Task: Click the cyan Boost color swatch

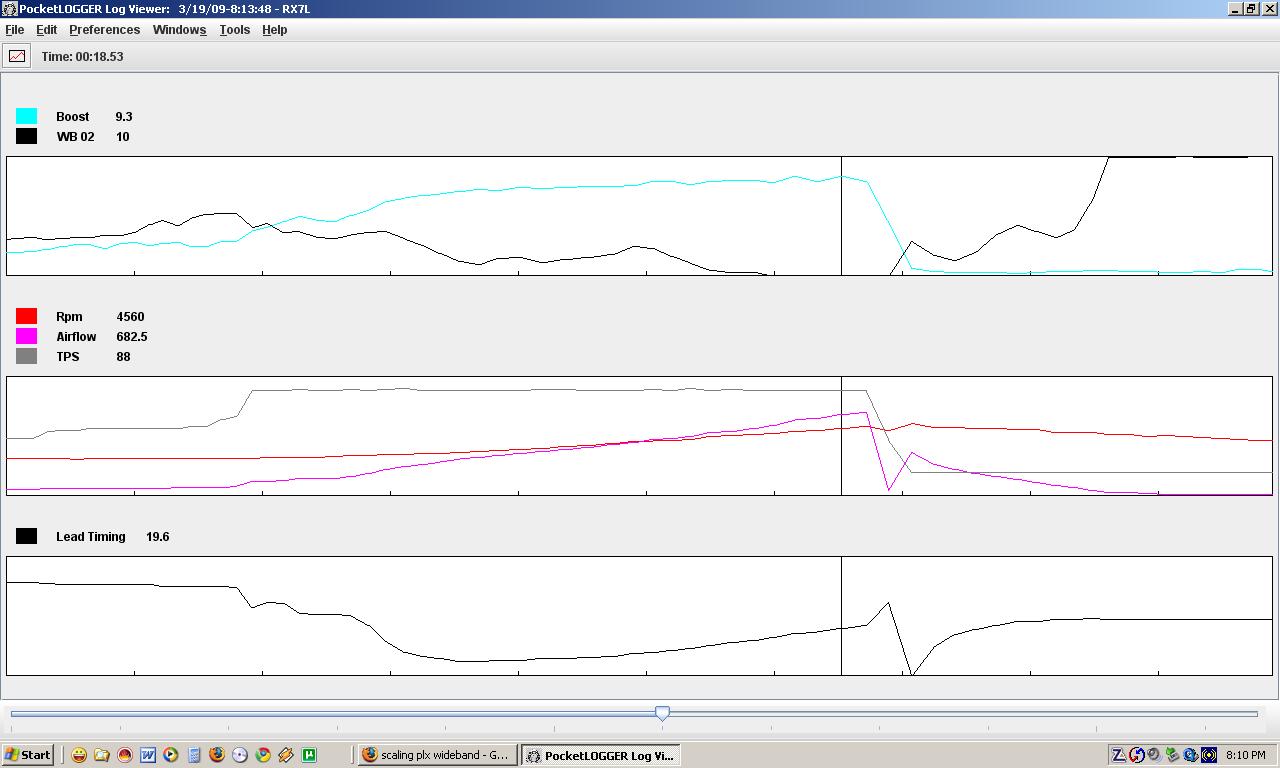Action: (27, 116)
